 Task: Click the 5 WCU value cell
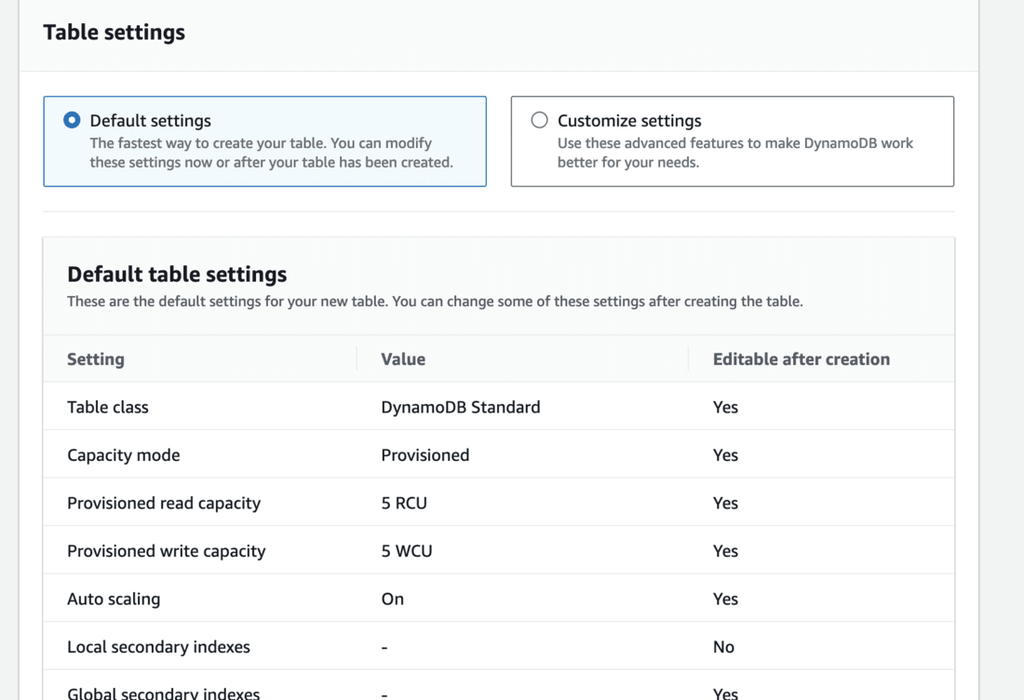pos(407,551)
